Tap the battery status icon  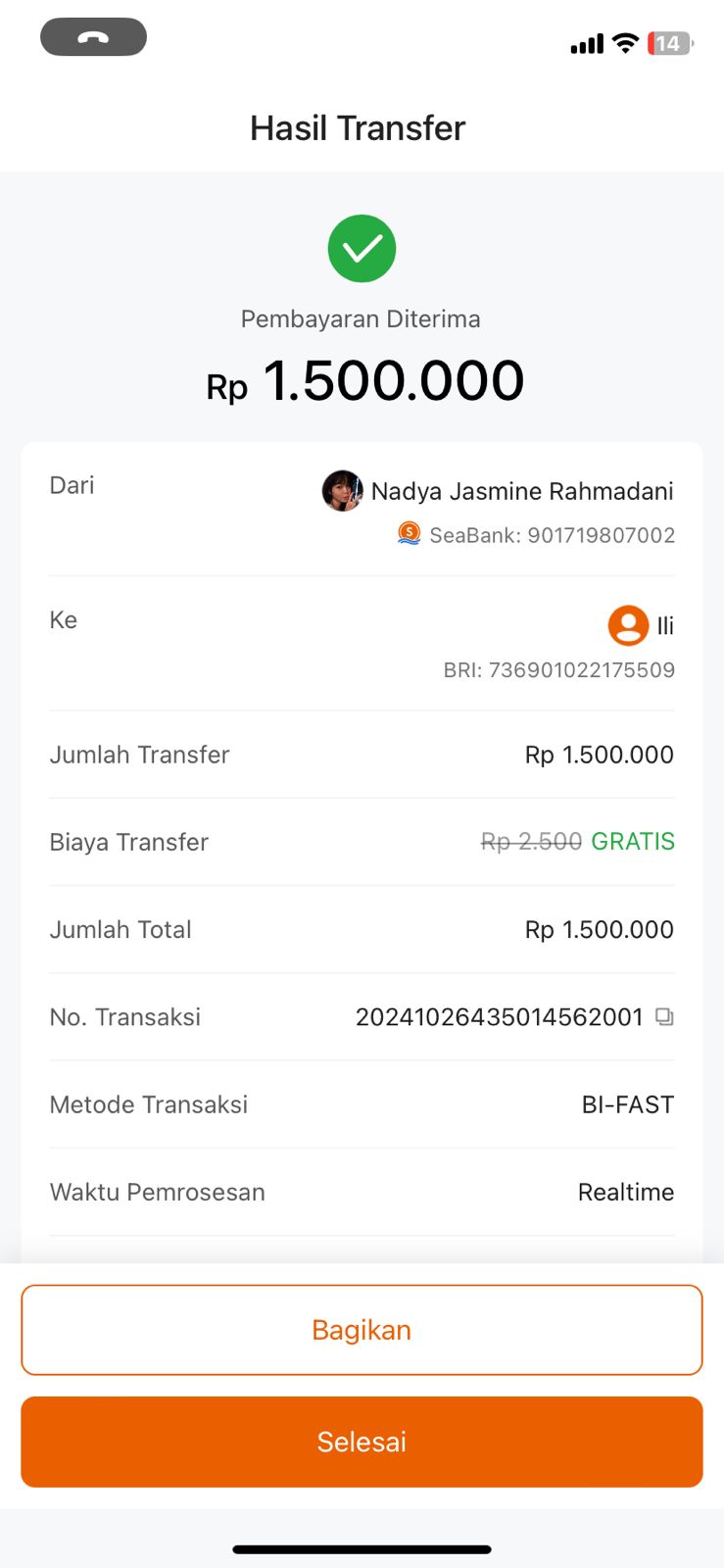[x=670, y=43]
